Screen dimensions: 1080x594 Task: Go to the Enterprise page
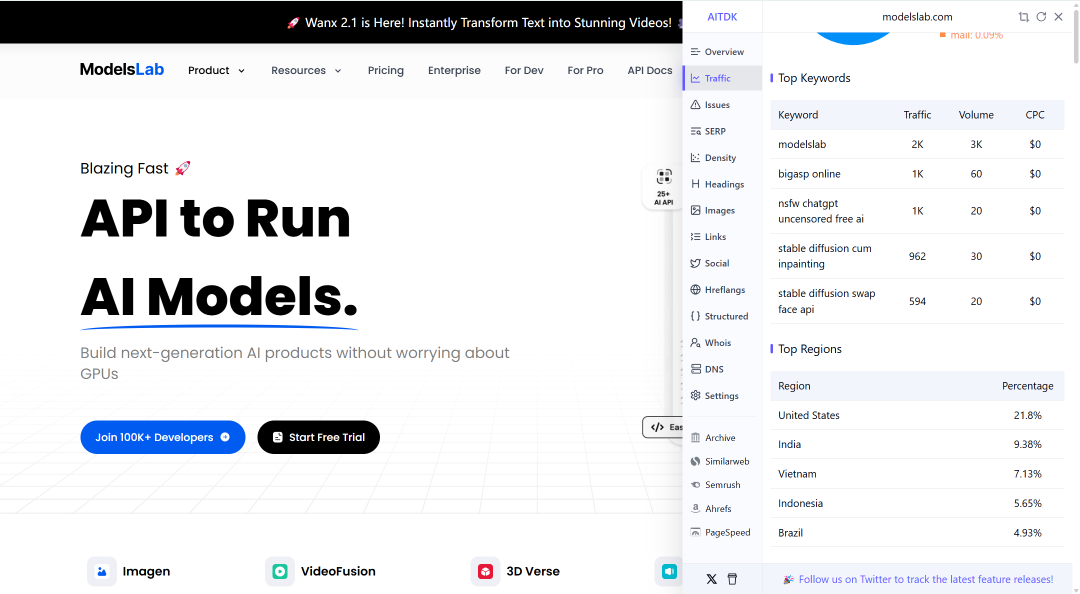(x=454, y=70)
